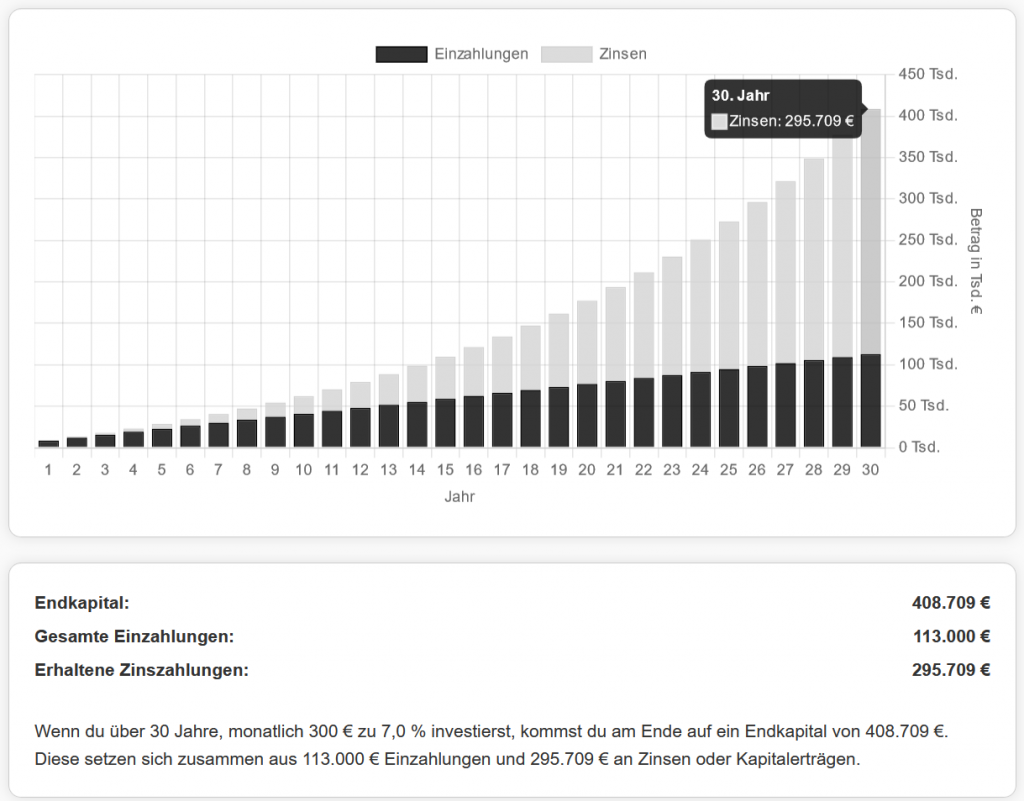Click the Zinsen bar of year 25

pyautogui.click(x=729, y=296)
